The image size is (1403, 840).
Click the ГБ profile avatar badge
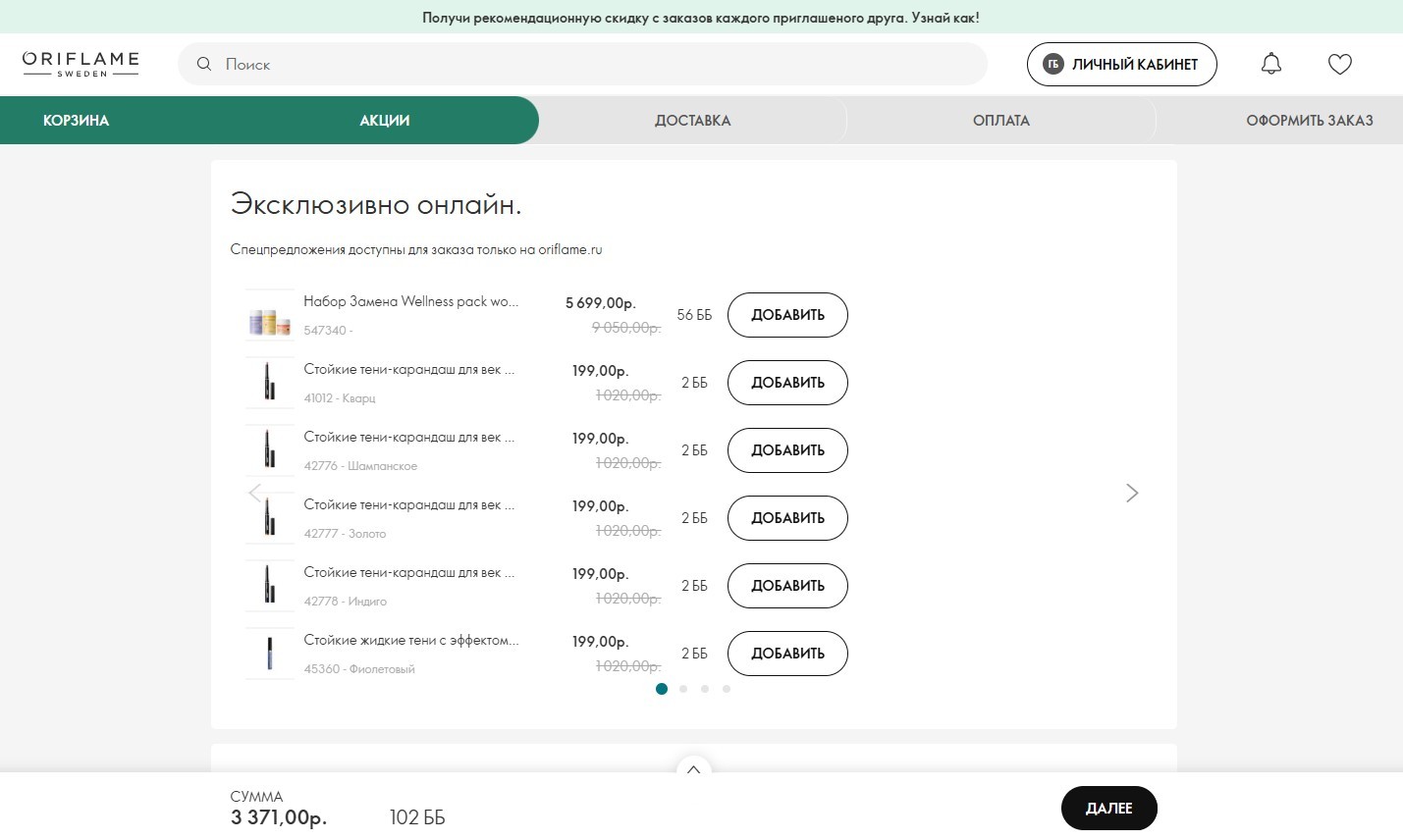point(1053,64)
